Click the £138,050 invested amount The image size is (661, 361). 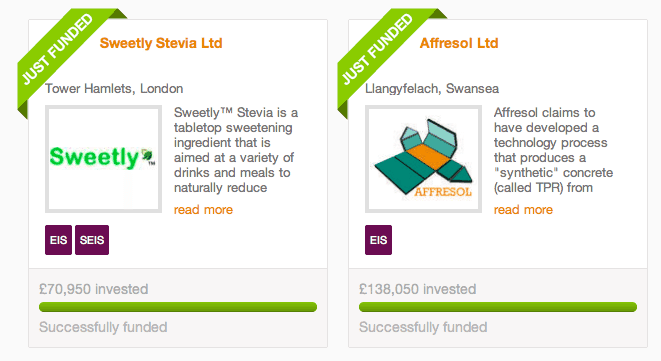pos(417,289)
